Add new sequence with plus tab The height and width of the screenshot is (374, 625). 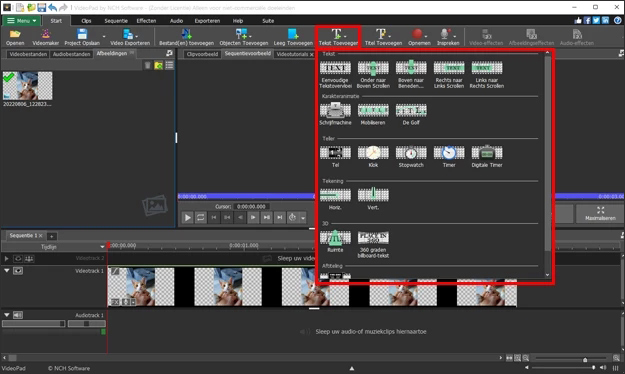coord(51,236)
